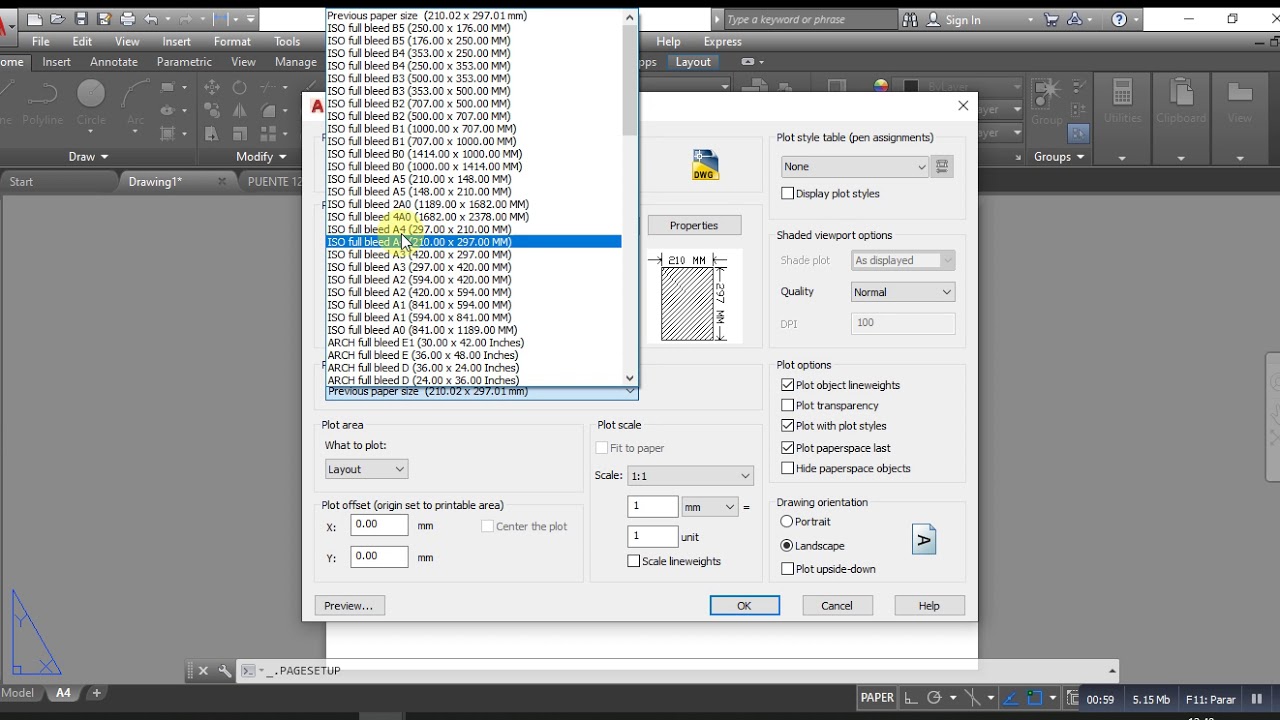Click the Save As icon in quick access toolbar
This screenshot has width=1280, height=720.
[104, 19]
